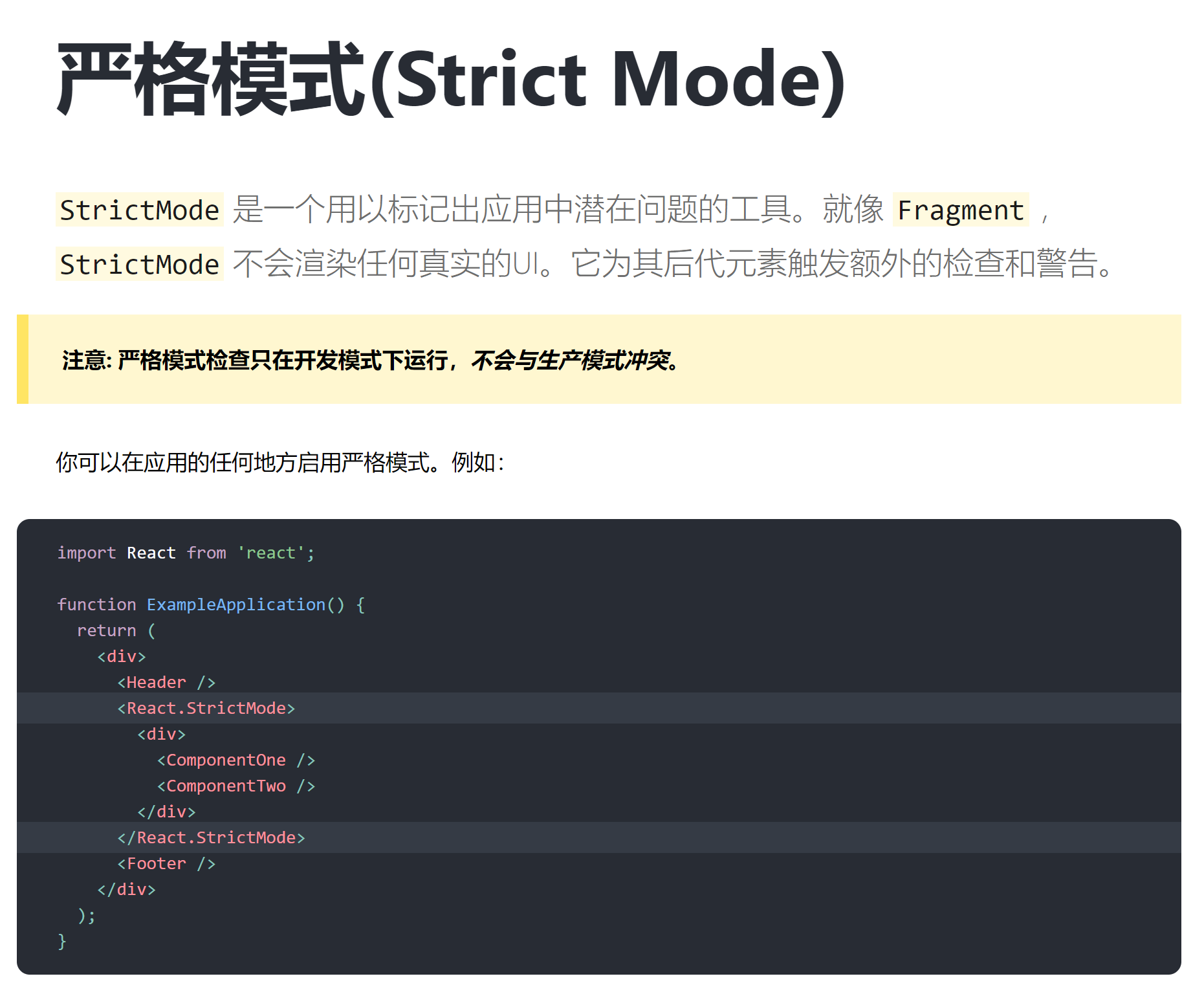The image size is (1204, 985).
Task: Click the inner div wrapping the two components
Action: click(161, 733)
